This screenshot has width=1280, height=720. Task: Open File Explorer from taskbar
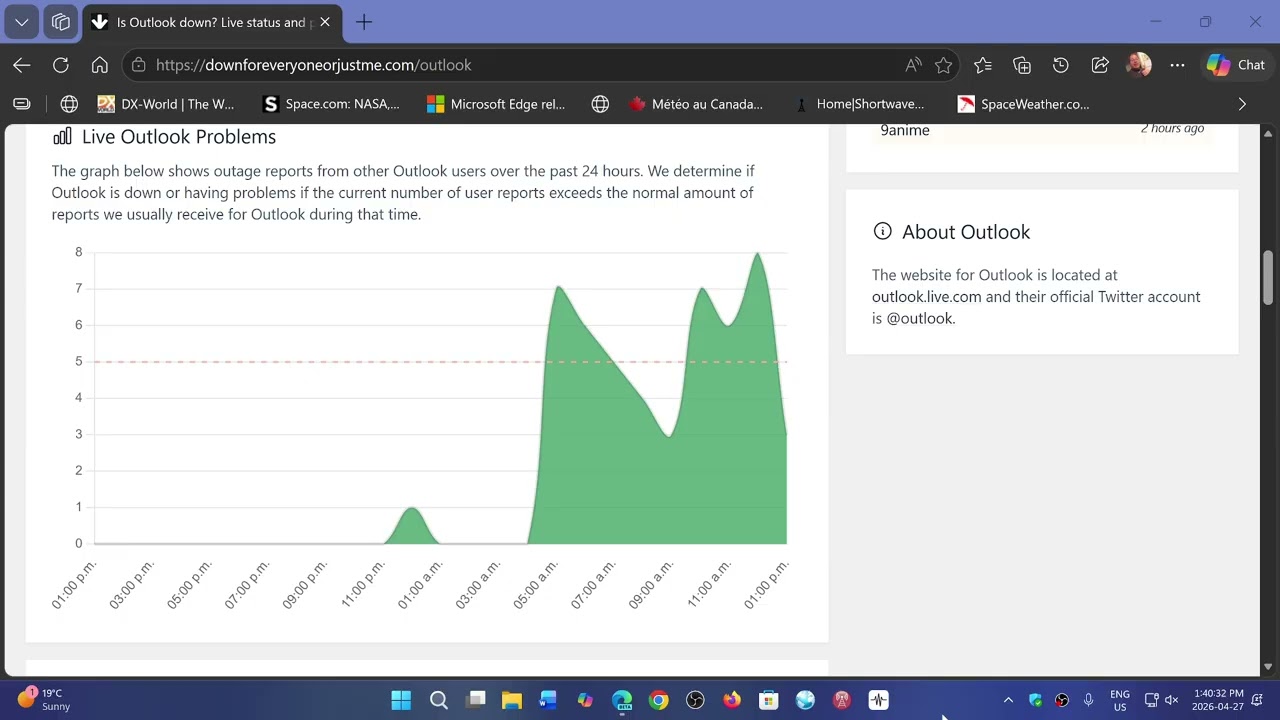click(512, 700)
